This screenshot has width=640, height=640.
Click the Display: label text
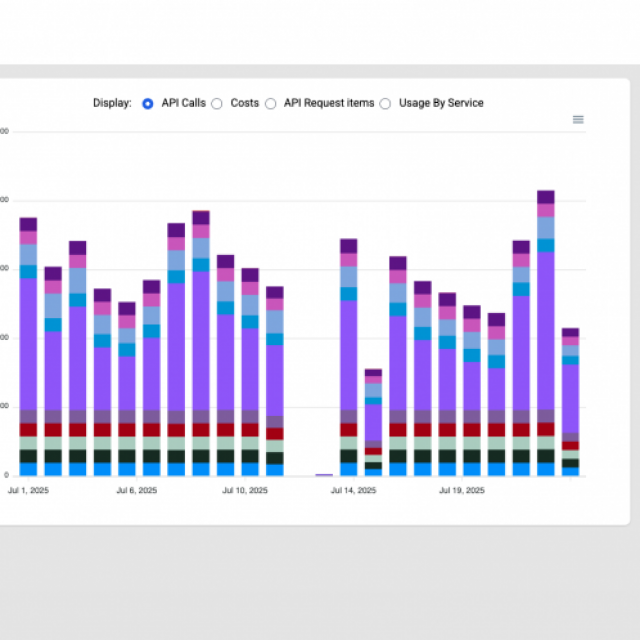112,103
